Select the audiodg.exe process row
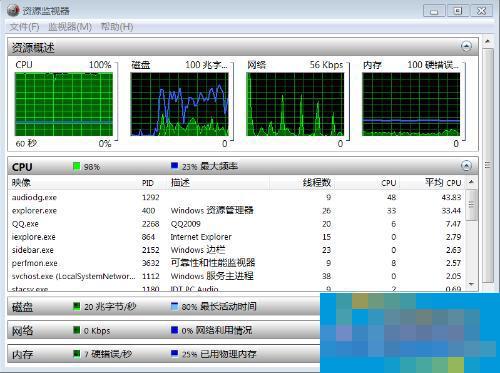This screenshot has height=373, width=500. (x=237, y=197)
